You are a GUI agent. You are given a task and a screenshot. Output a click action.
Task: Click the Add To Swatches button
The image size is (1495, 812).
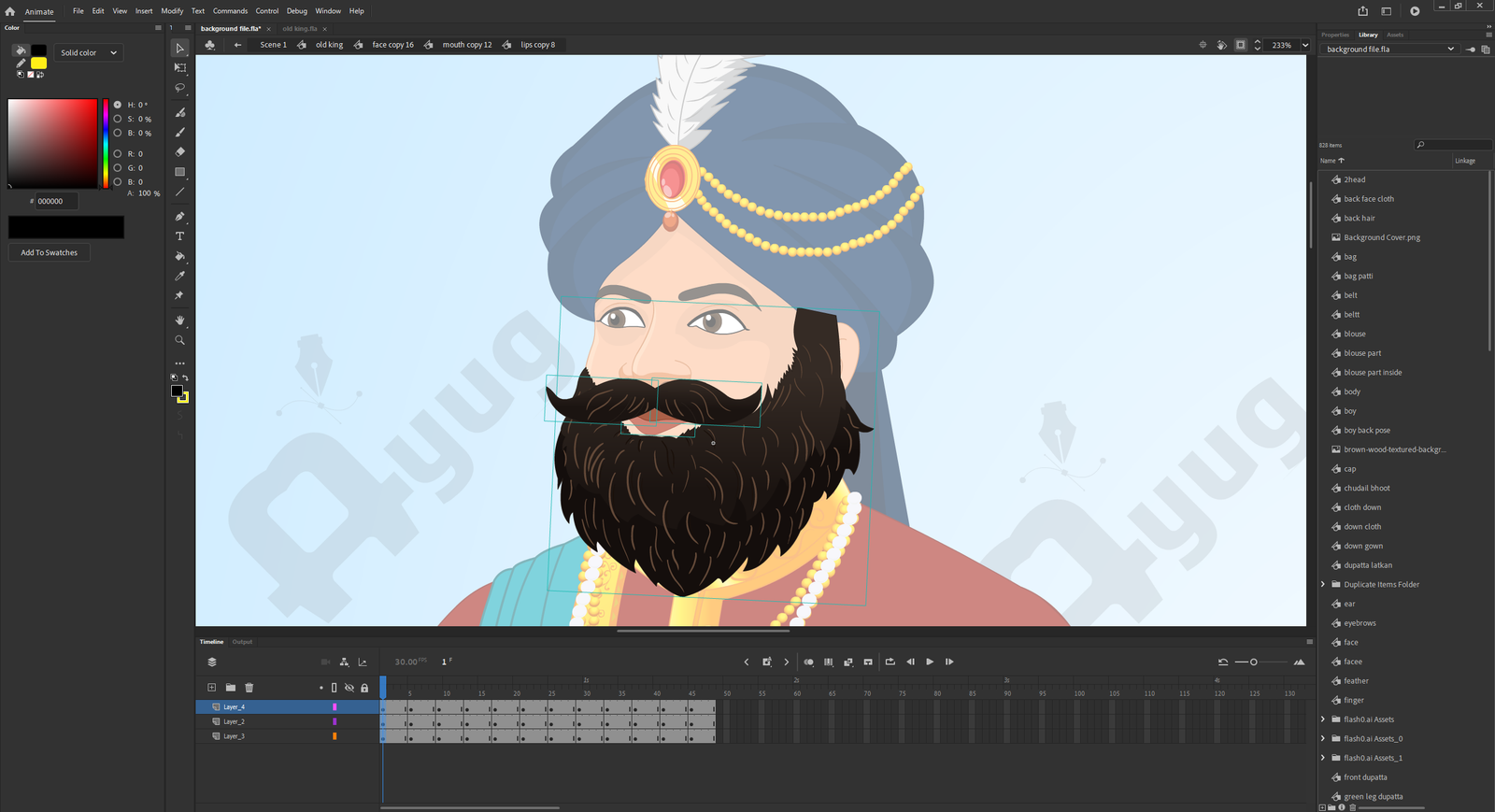(50, 252)
